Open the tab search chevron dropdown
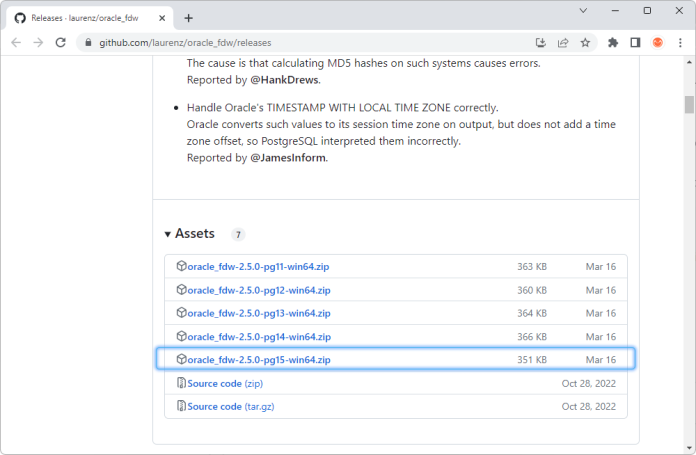Image resolution: width=696 pixels, height=455 pixels. coord(584,10)
